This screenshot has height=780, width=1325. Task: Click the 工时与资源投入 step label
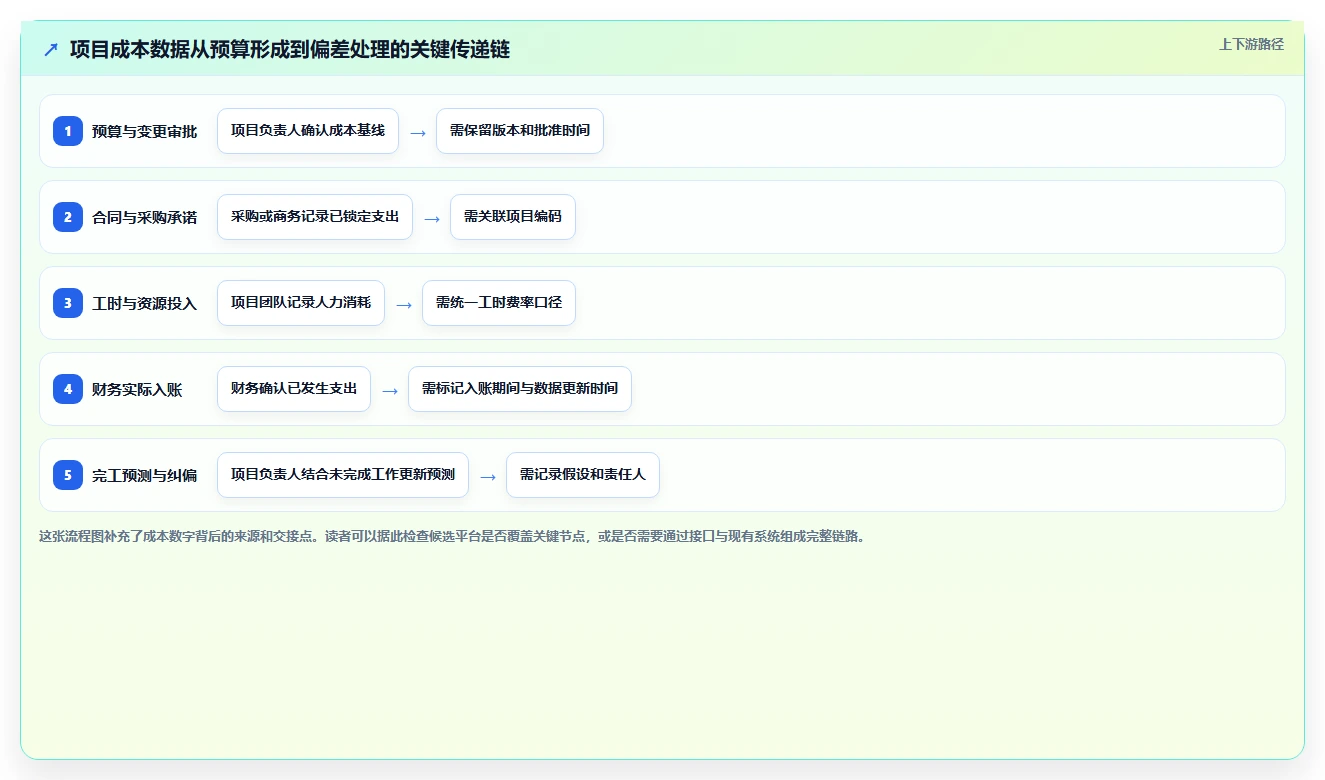pos(145,303)
